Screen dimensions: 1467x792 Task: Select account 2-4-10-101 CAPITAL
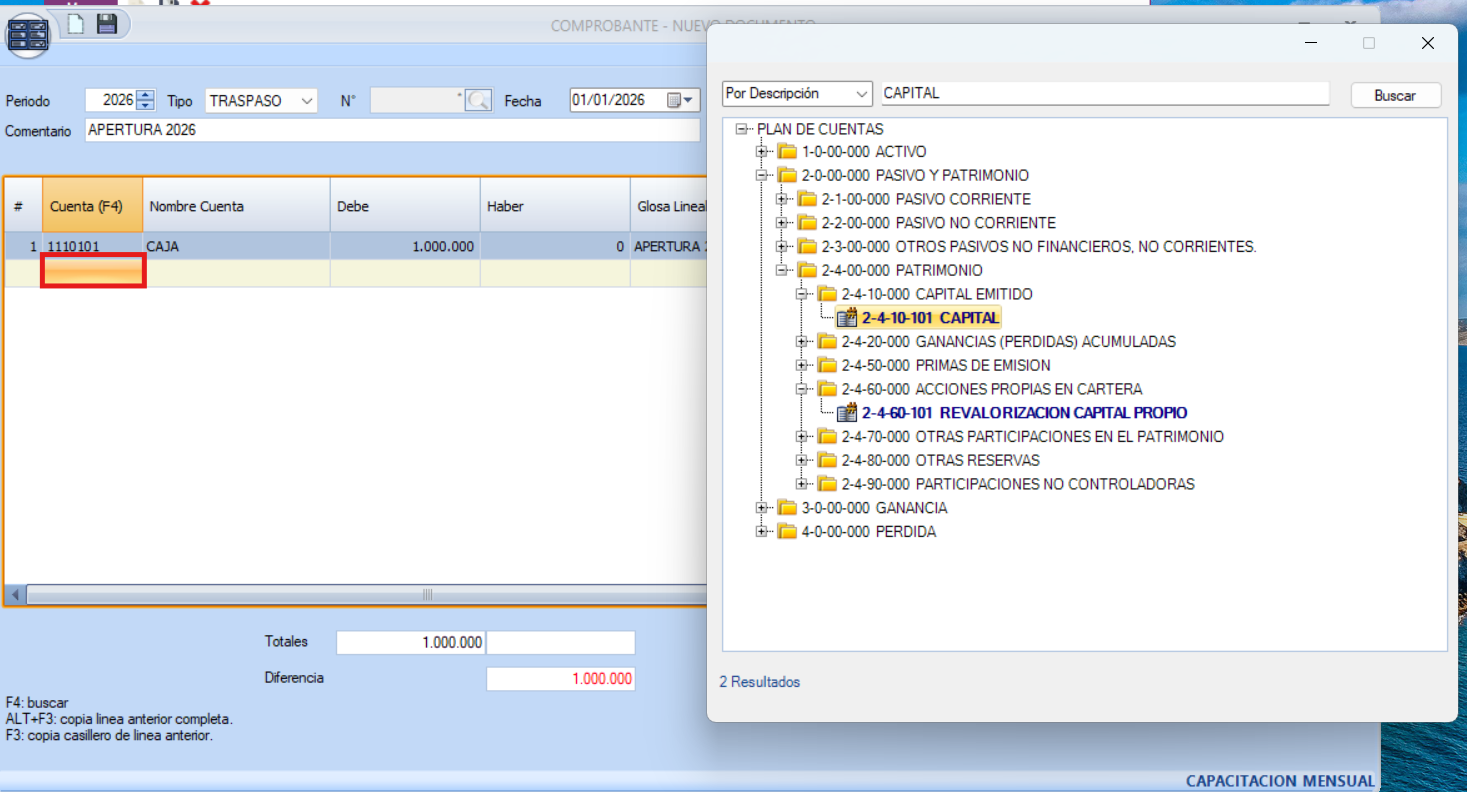pyautogui.click(x=929, y=318)
